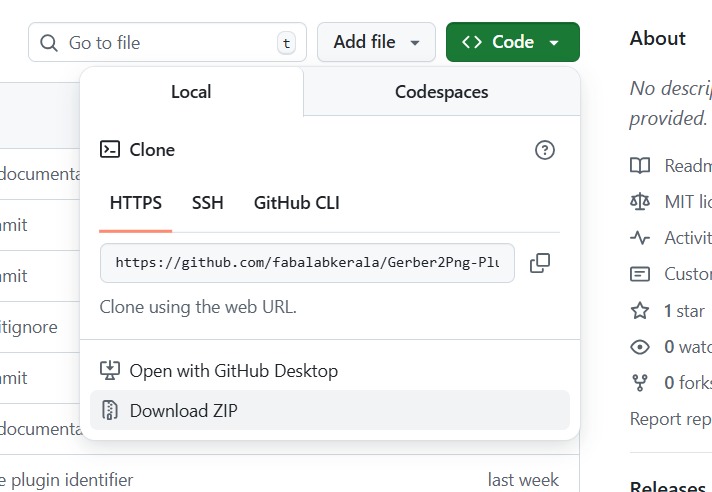Open repository with GitHub Desktop
The image size is (712, 492).
click(234, 371)
